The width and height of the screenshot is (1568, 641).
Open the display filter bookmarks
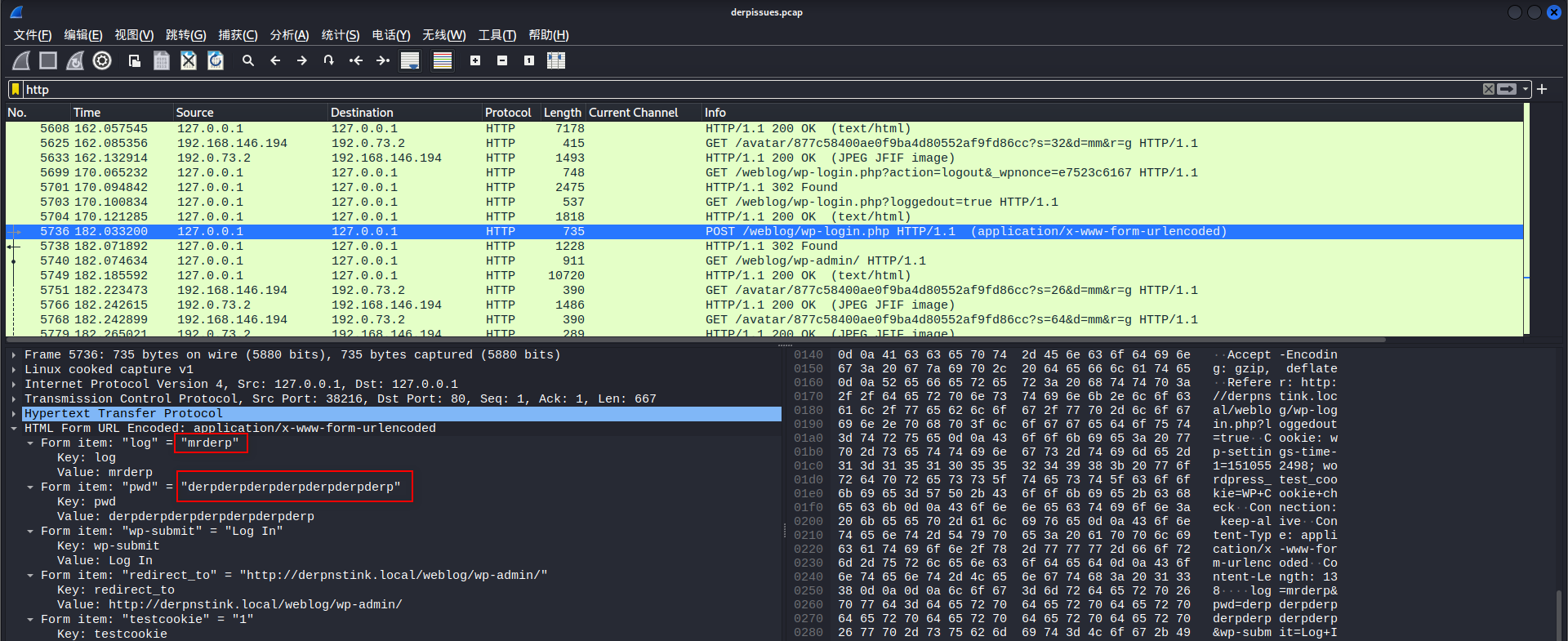click(16, 89)
